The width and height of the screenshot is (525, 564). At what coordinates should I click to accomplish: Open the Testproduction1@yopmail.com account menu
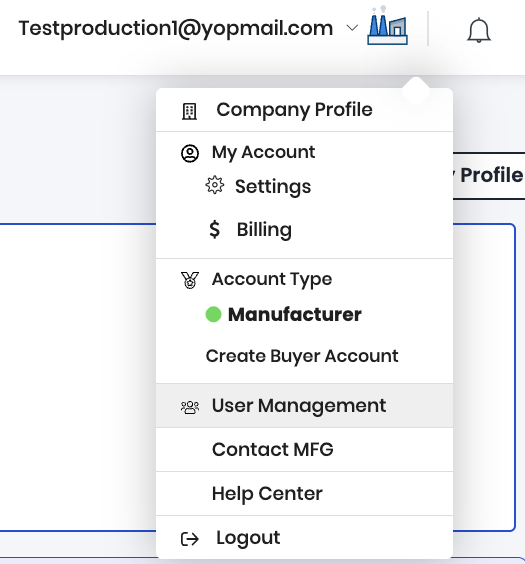(176, 28)
